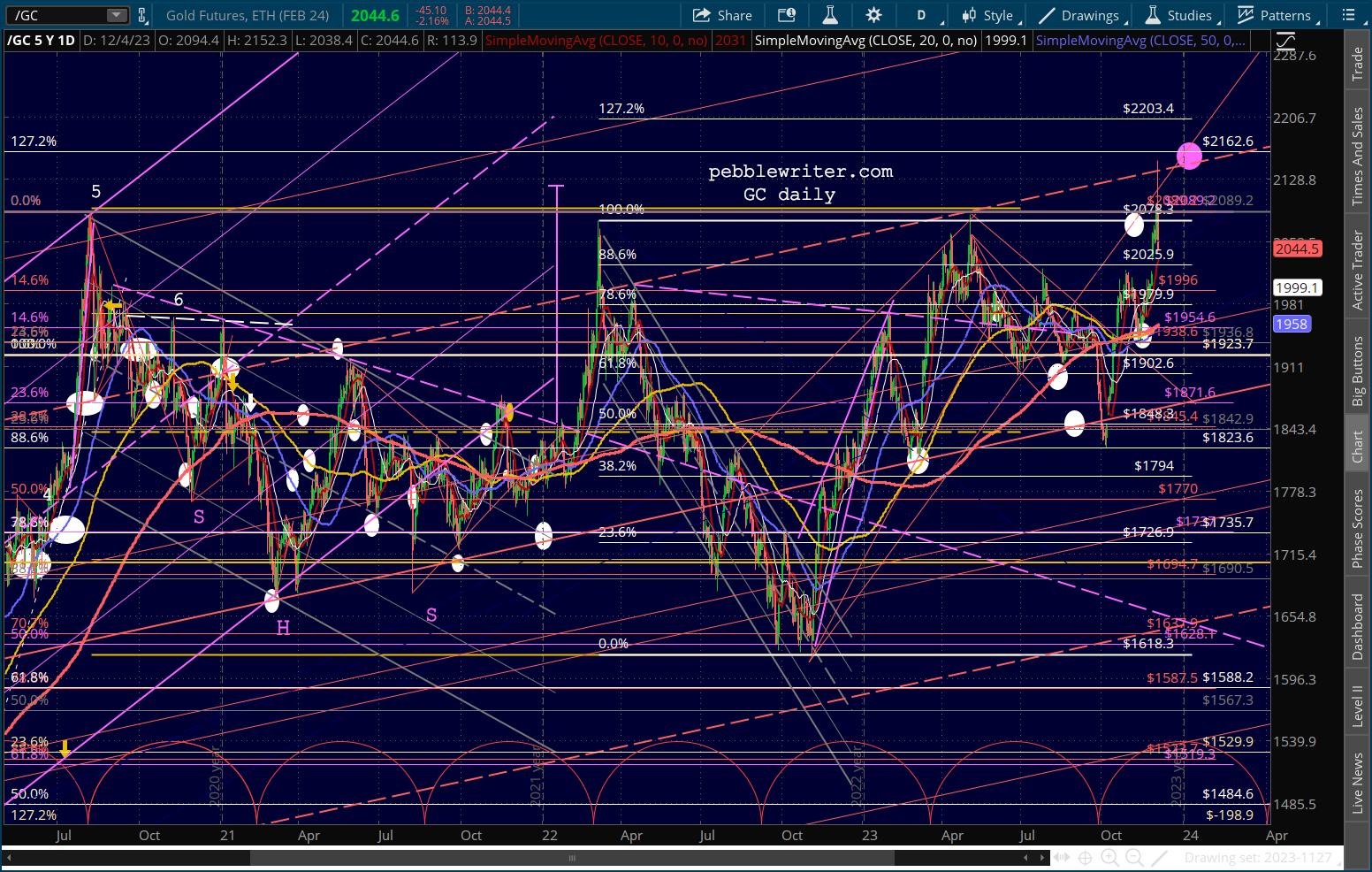Expand the /GC symbol dropdown arrow
This screenshot has height=872, width=1372.
click(x=117, y=15)
